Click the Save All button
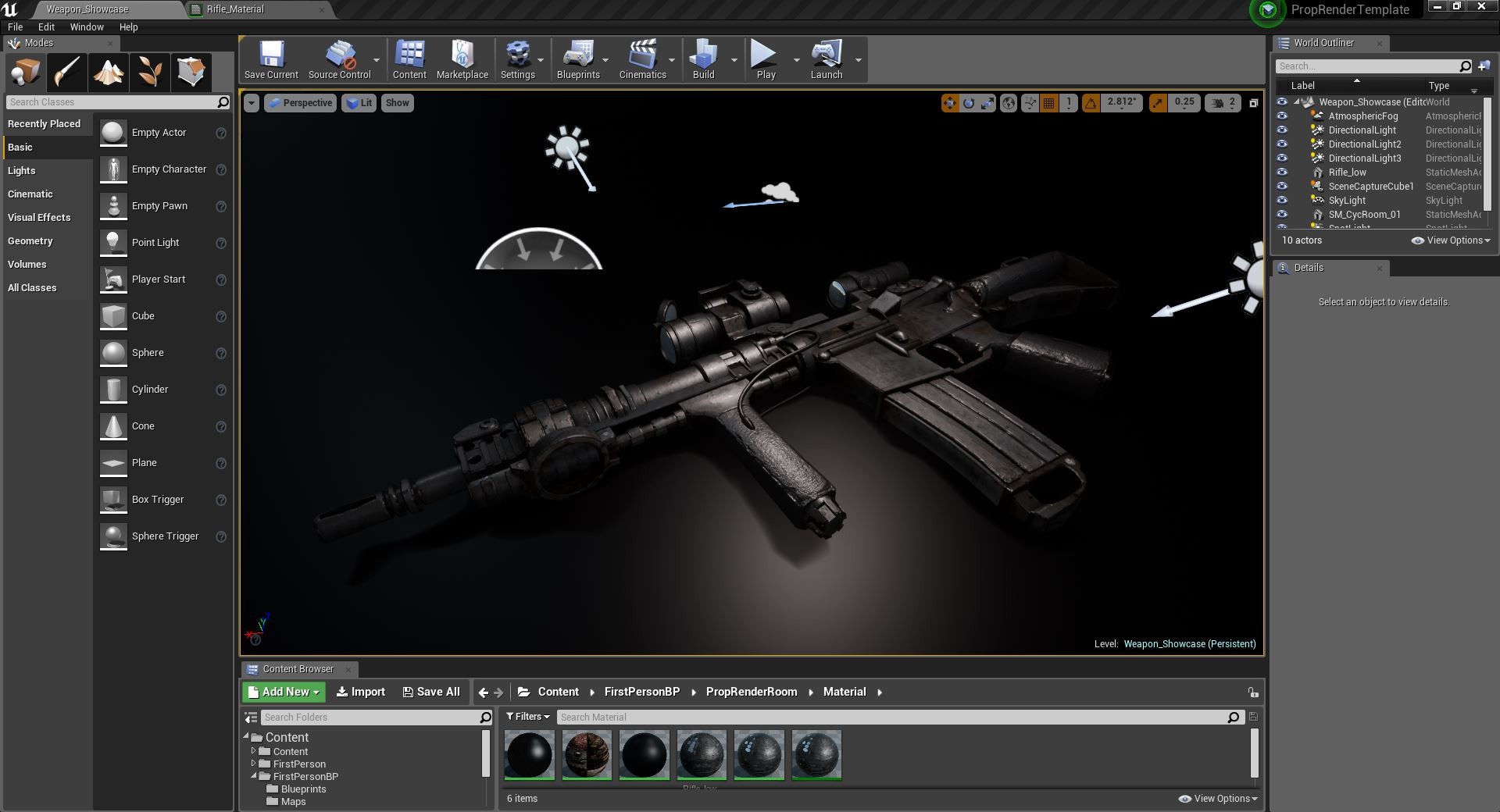Screen dimensions: 1500x812 coord(431,692)
